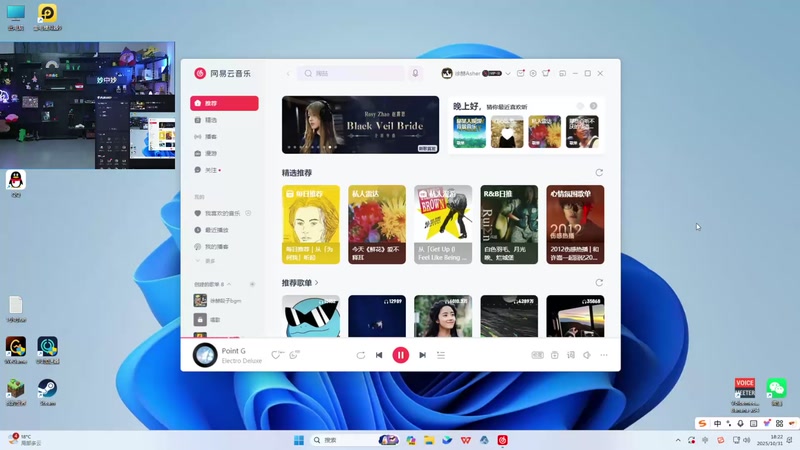The image size is (800, 450).
Task: Open the volume speaker control
Action: point(587,355)
